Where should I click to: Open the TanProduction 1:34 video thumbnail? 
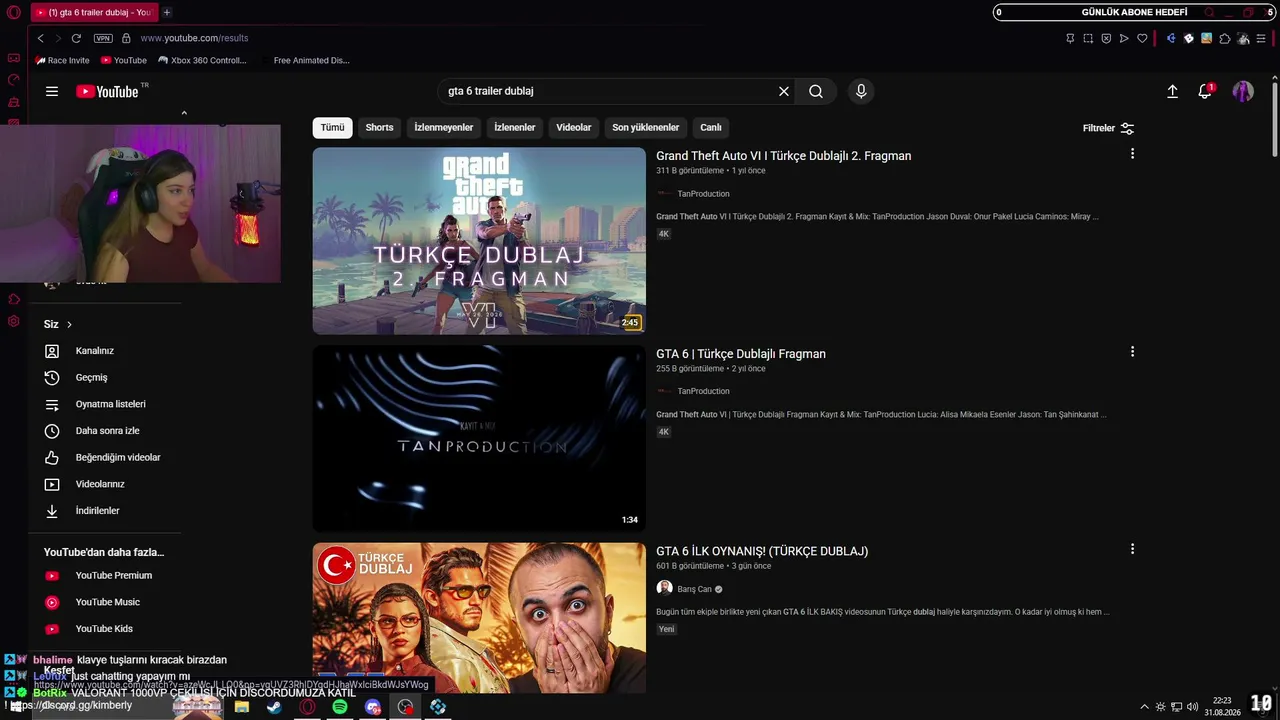pyautogui.click(x=479, y=438)
